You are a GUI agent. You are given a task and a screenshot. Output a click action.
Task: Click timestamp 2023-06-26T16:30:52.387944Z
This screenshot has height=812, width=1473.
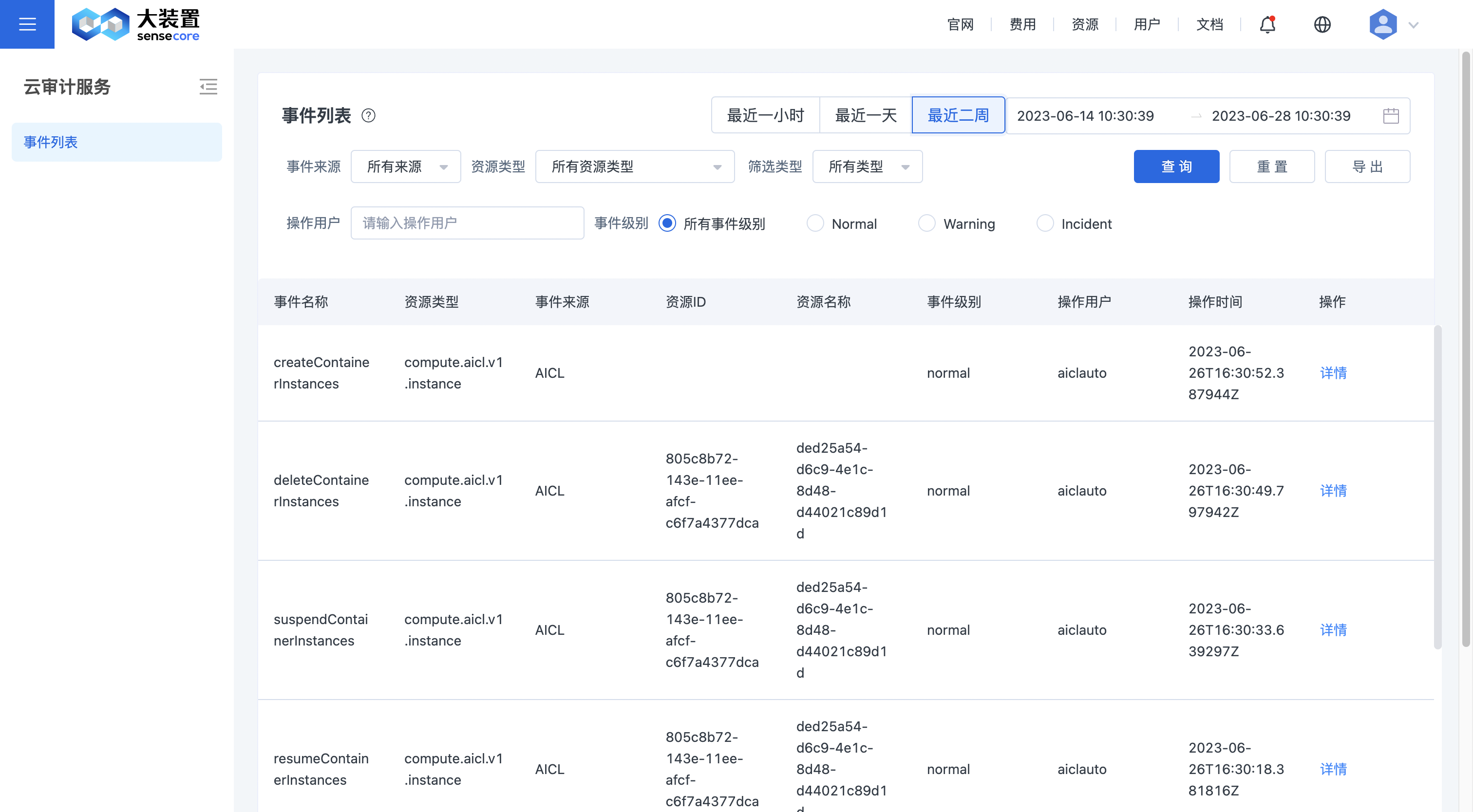click(x=1236, y=373)
